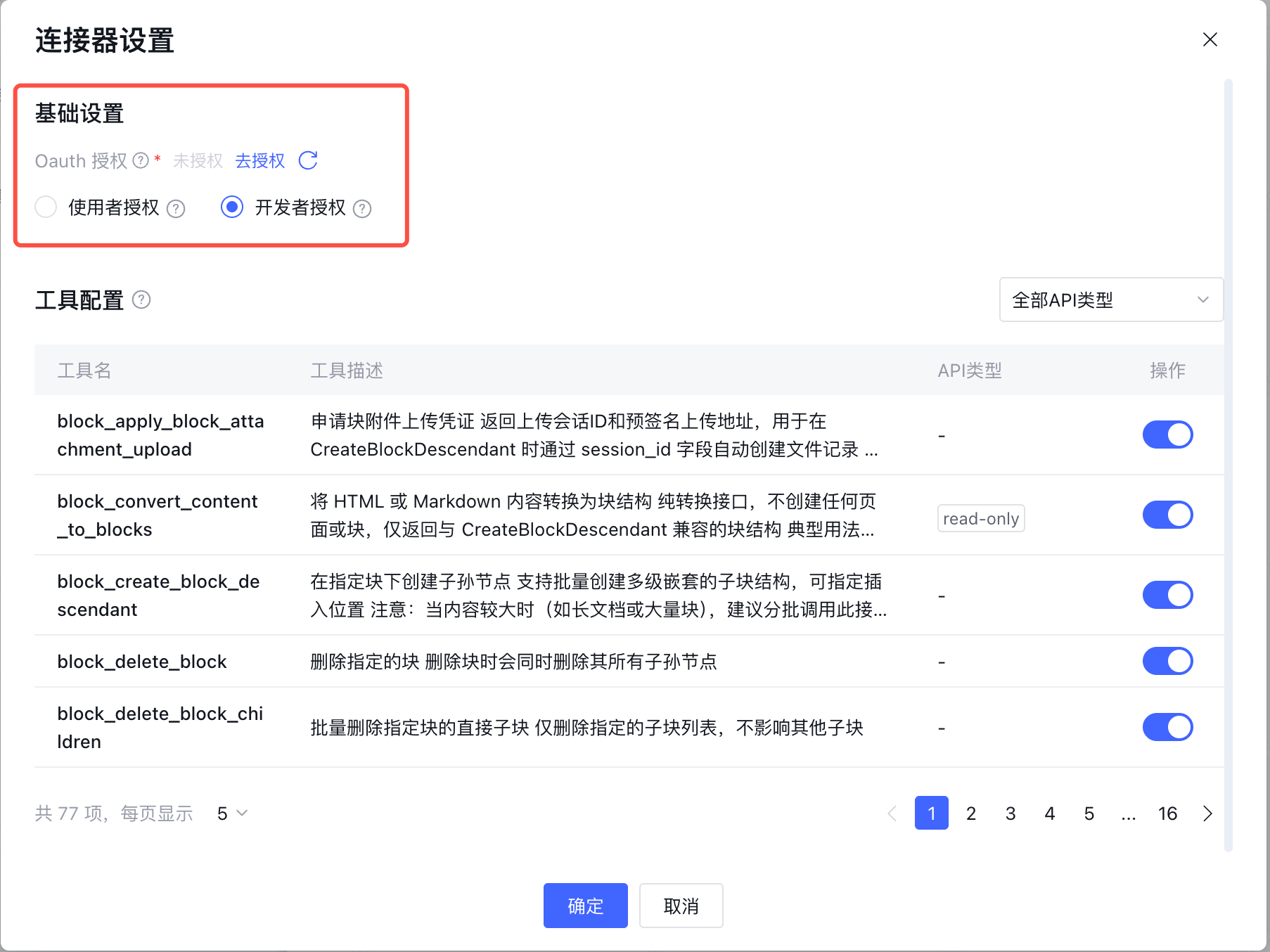Disable the block_create_block_descendant switch
The image size is (1270, 952).
click(x=1167, y=595)
